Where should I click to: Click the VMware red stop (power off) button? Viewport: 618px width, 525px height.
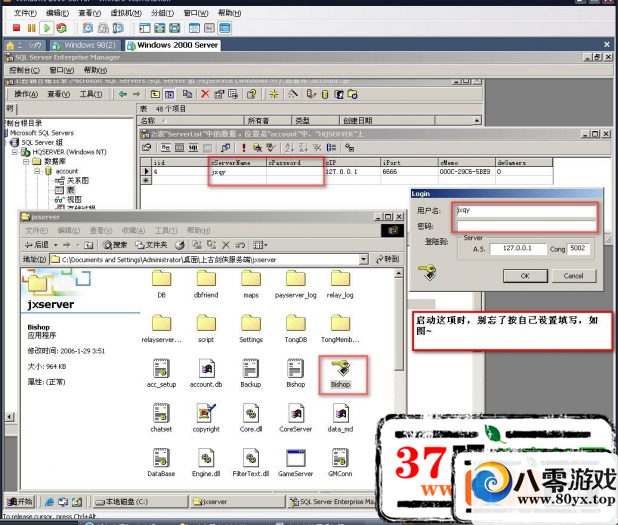(x=16, y=28)
